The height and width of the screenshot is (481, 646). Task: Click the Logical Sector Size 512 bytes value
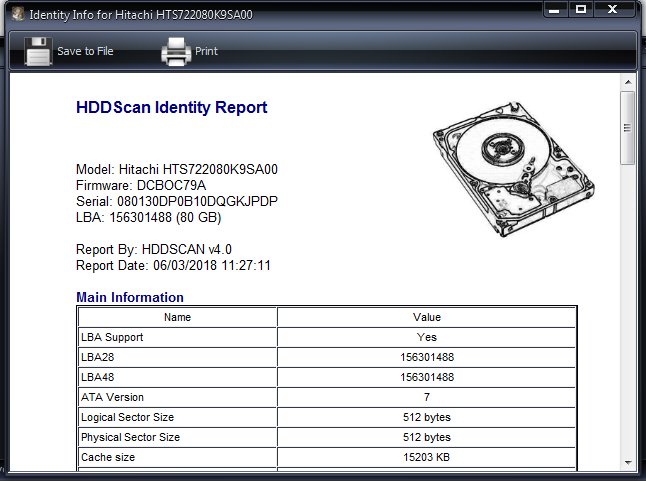427,417
